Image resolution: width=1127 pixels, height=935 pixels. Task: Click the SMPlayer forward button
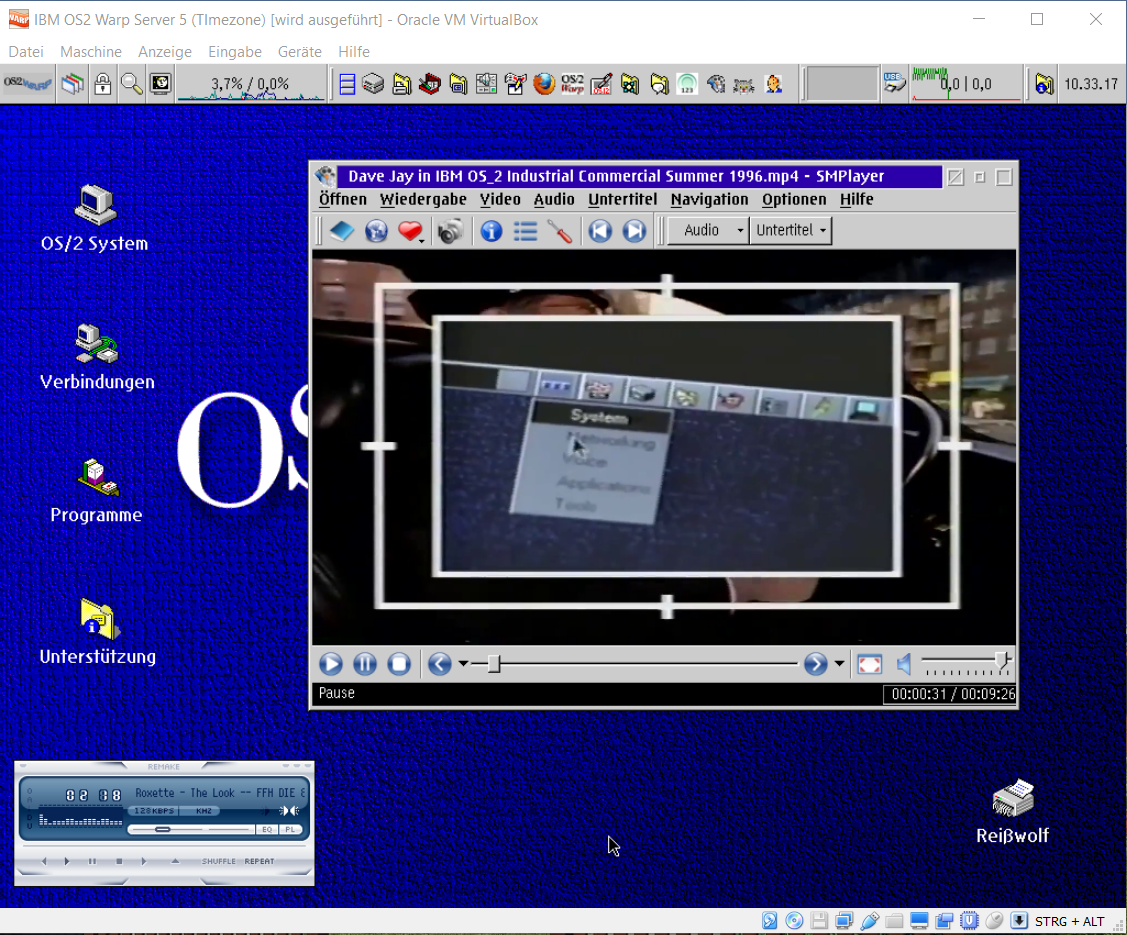tap(816, 664)
